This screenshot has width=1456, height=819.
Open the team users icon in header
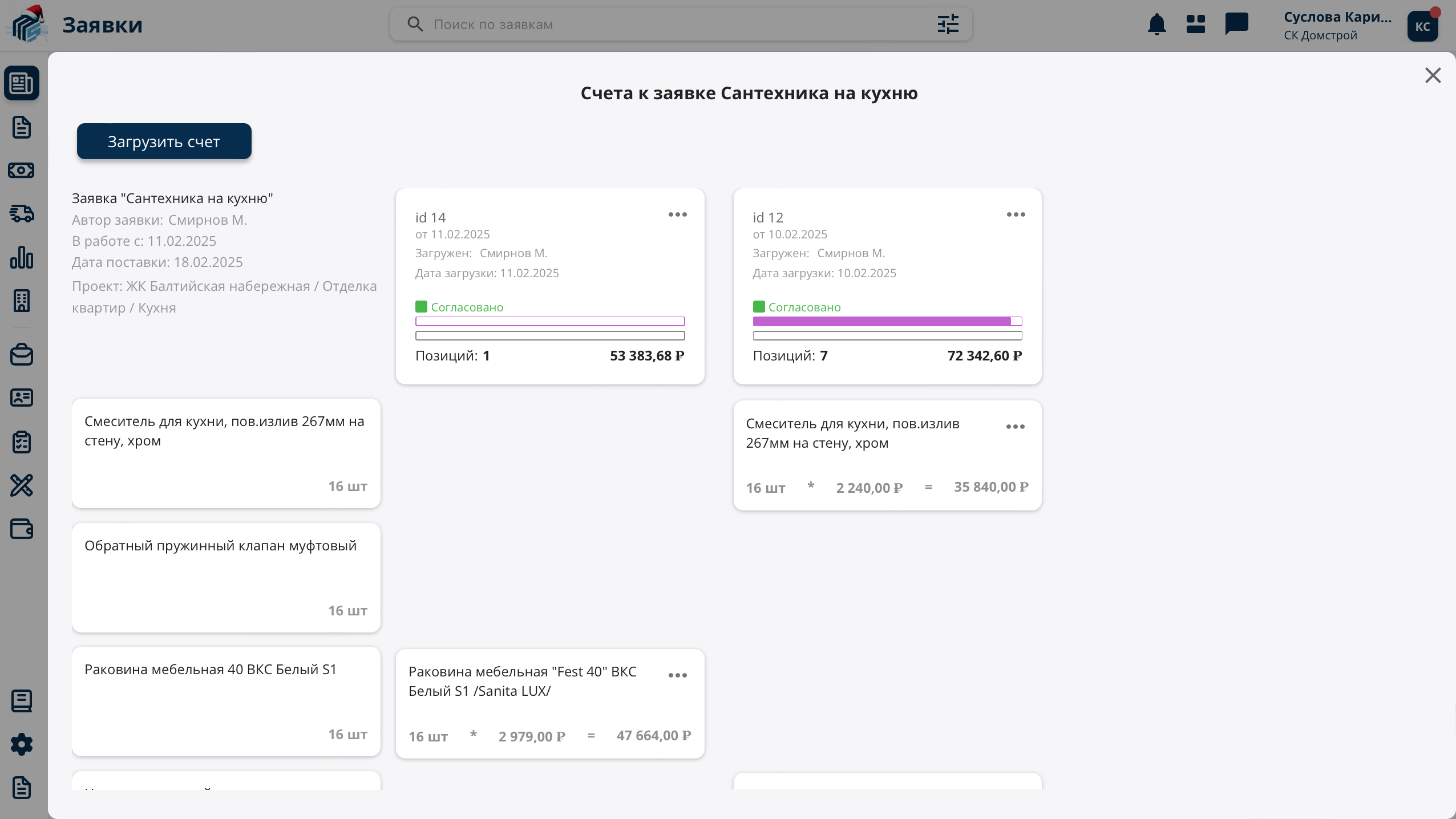[1196, 25]
